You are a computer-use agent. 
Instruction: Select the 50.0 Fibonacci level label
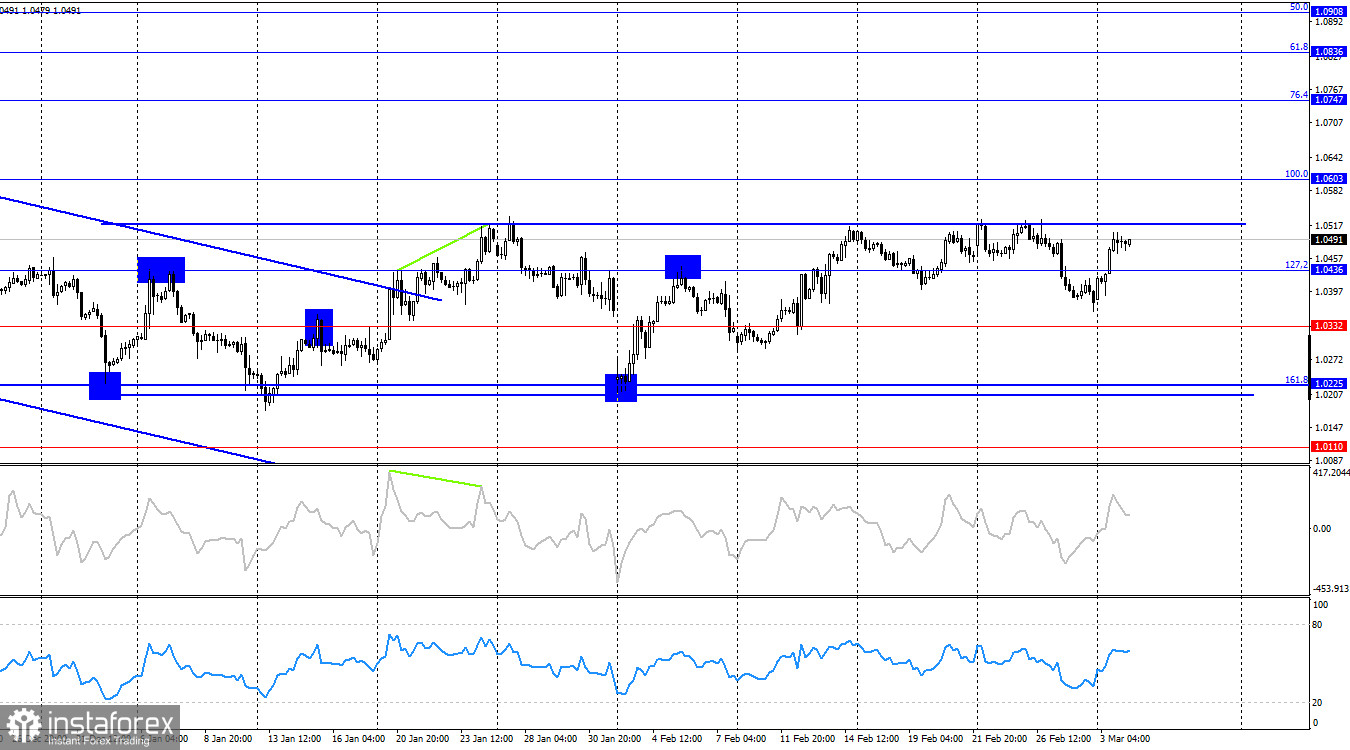tap(1298, 7)
